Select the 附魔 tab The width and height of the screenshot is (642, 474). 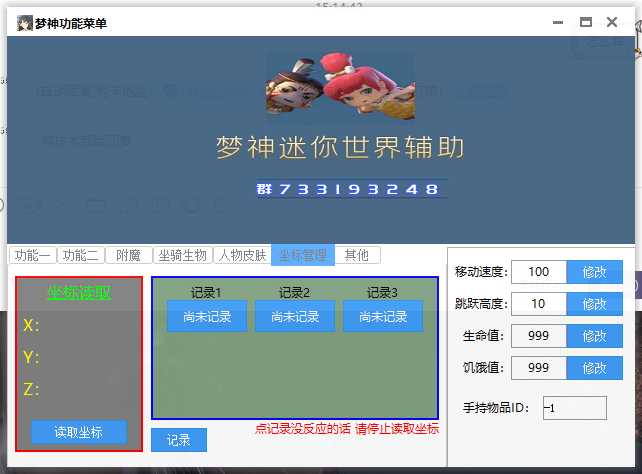point(129,255)
